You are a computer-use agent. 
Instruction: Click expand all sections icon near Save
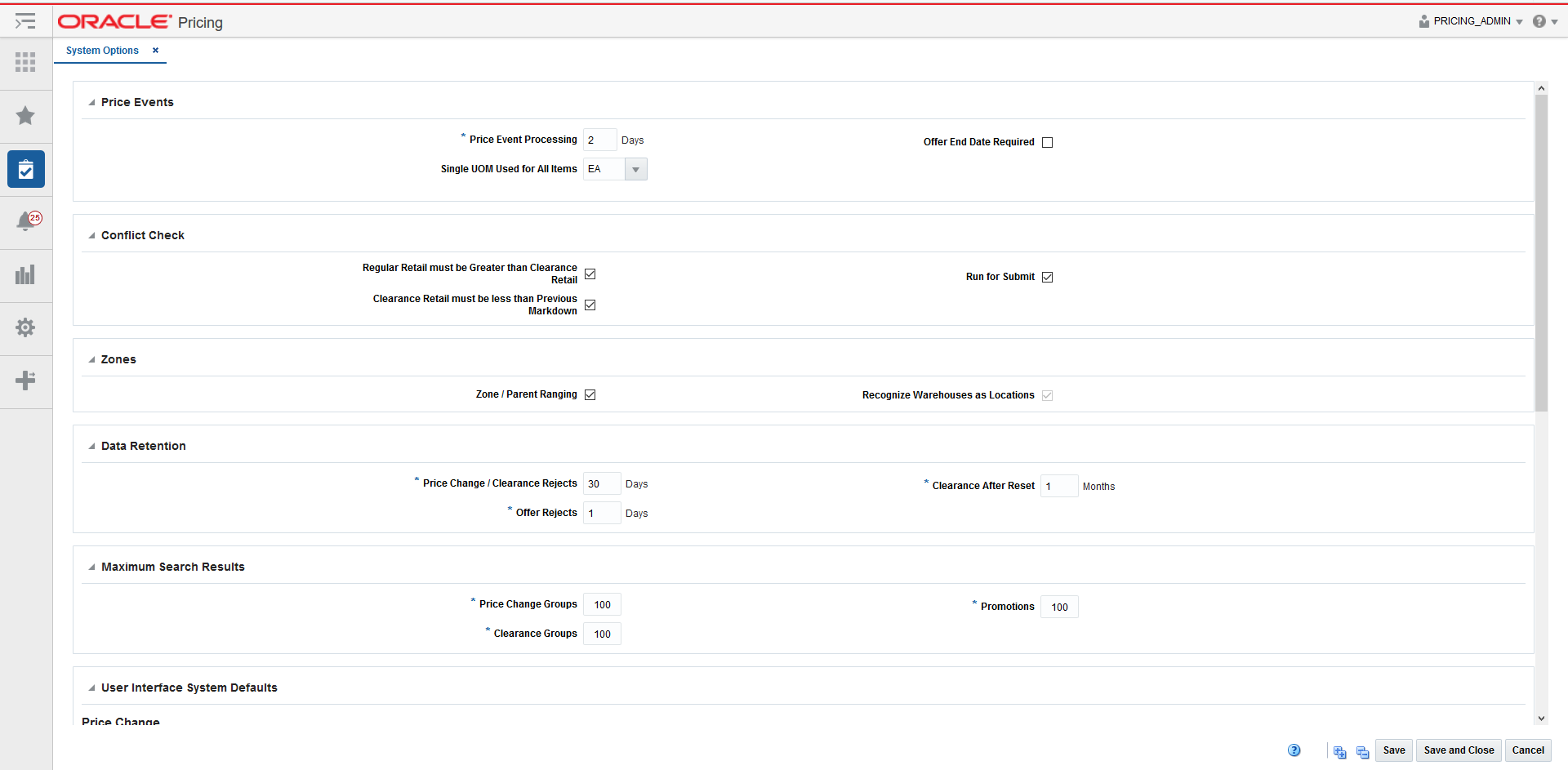tap(1340, 752)
